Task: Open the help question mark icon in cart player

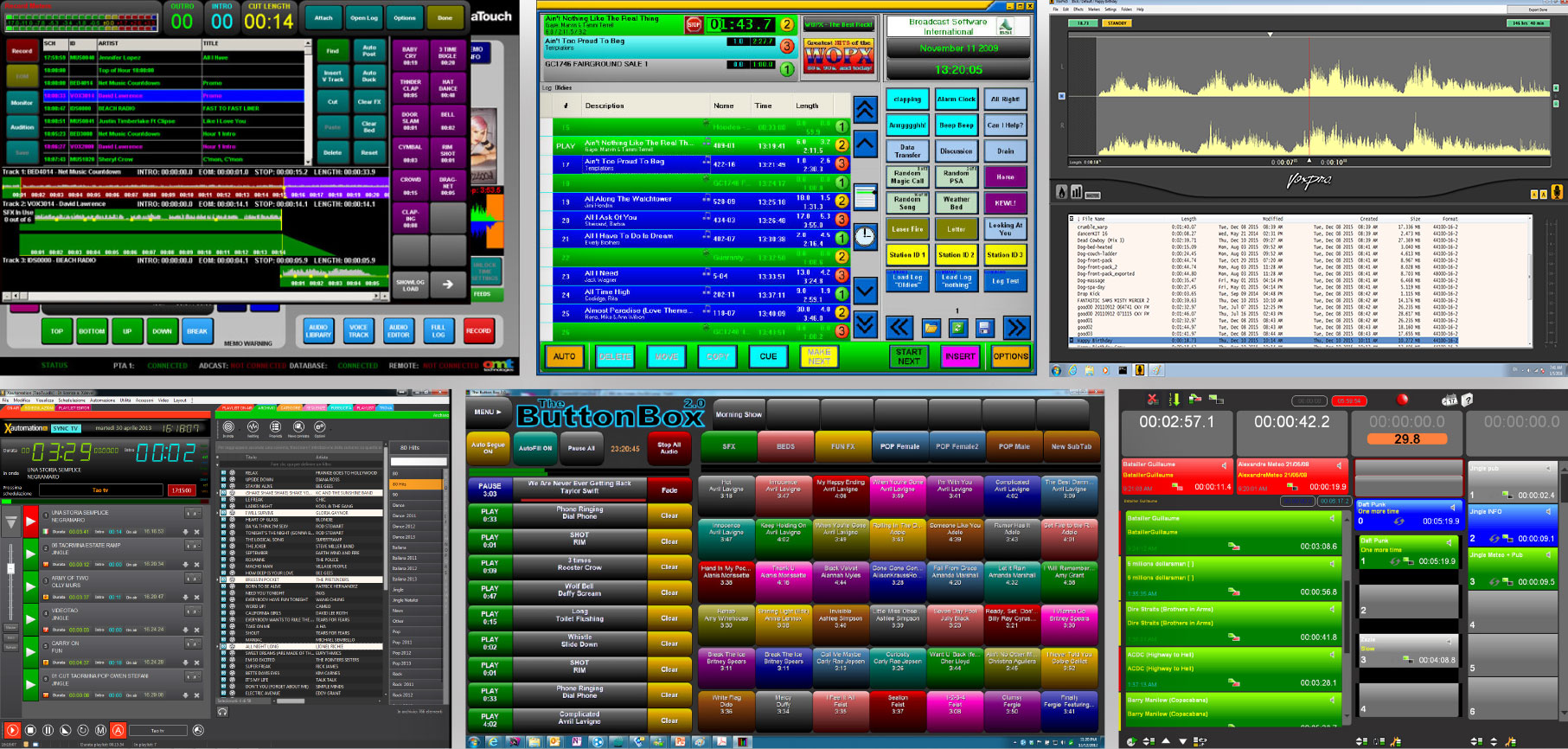Action: click(1467, 400)
